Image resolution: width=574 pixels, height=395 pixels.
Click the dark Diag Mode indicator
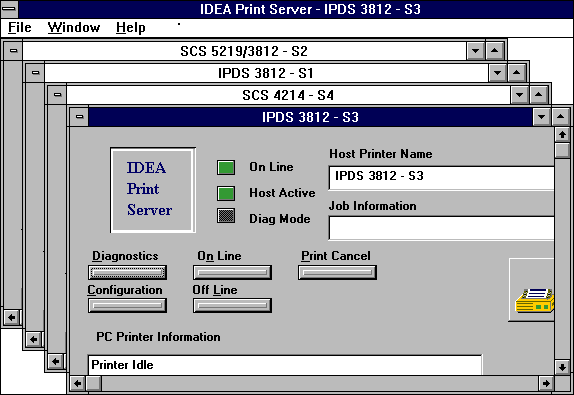226,216
